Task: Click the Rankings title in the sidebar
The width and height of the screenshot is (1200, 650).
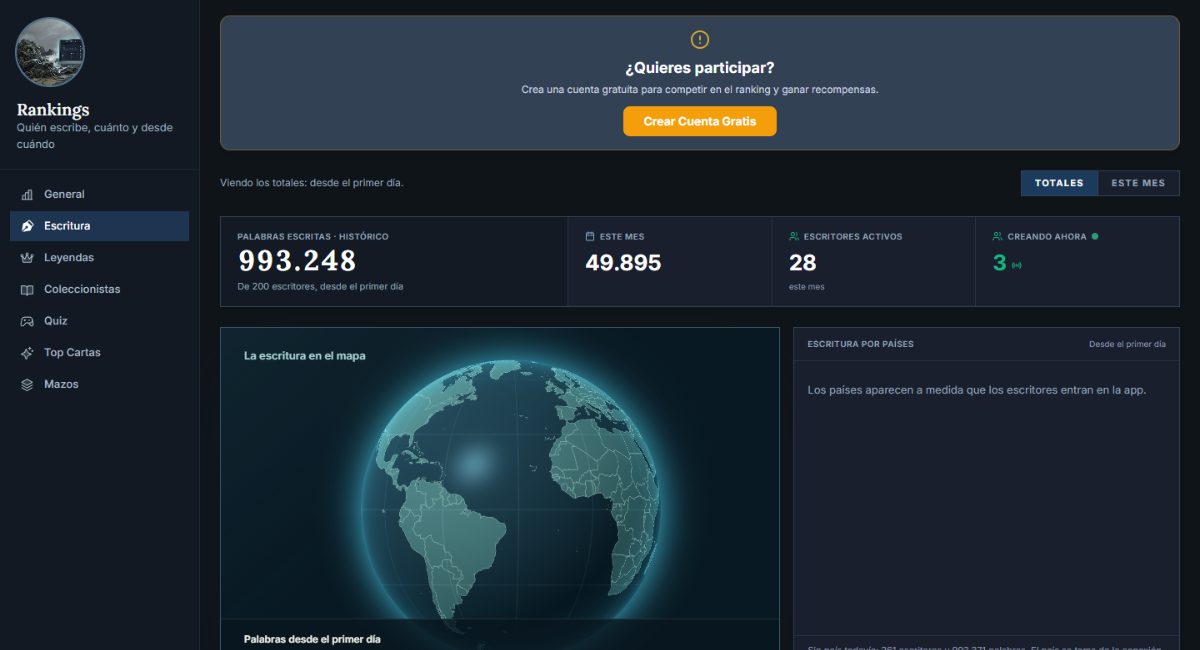Action: pos(53,110)
